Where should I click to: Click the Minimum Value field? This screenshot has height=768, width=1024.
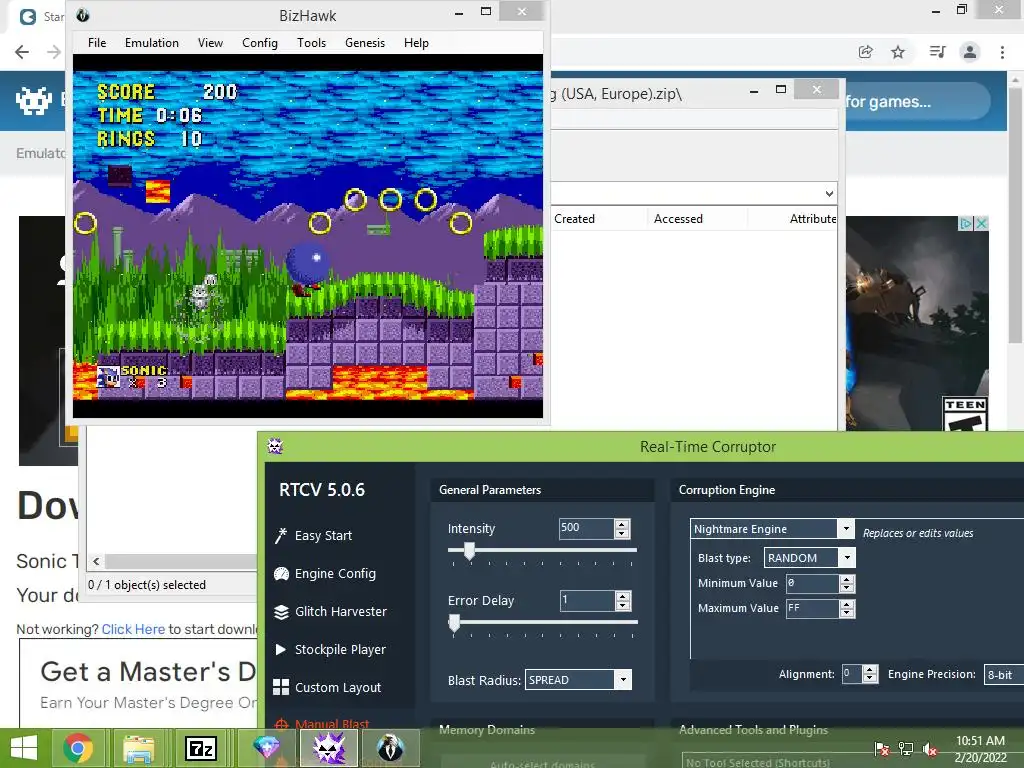coord(811,583)
